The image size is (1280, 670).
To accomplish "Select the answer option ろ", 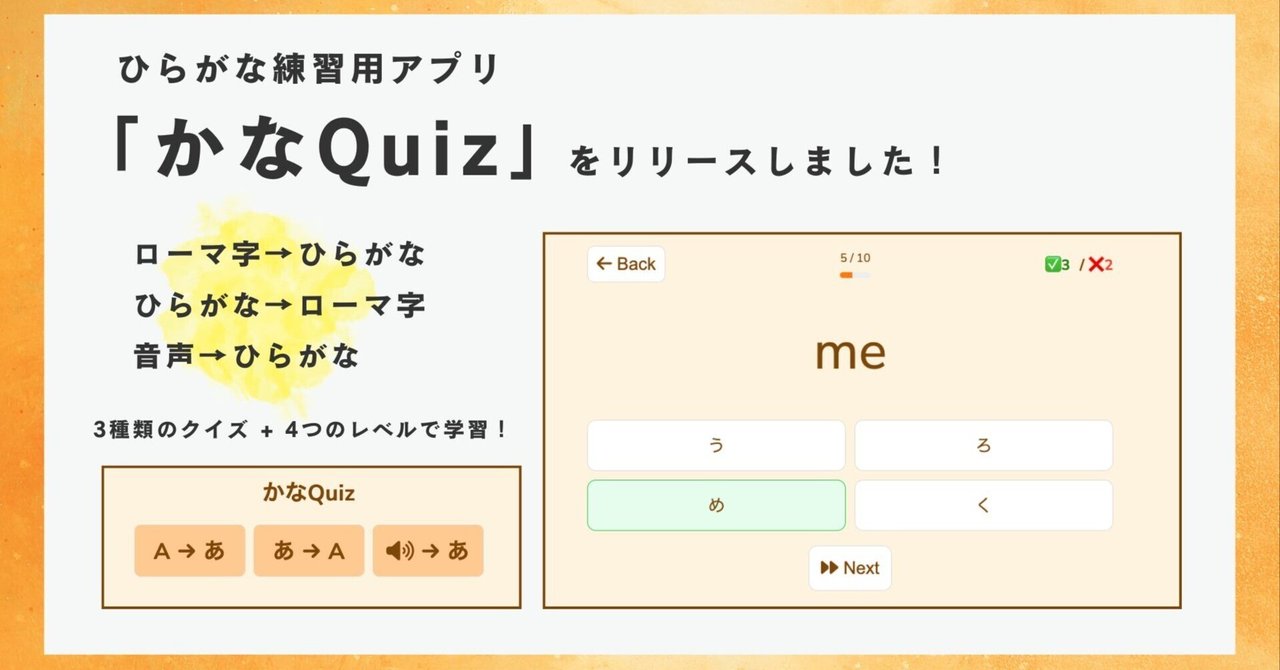I will click(x=984, y=445).
